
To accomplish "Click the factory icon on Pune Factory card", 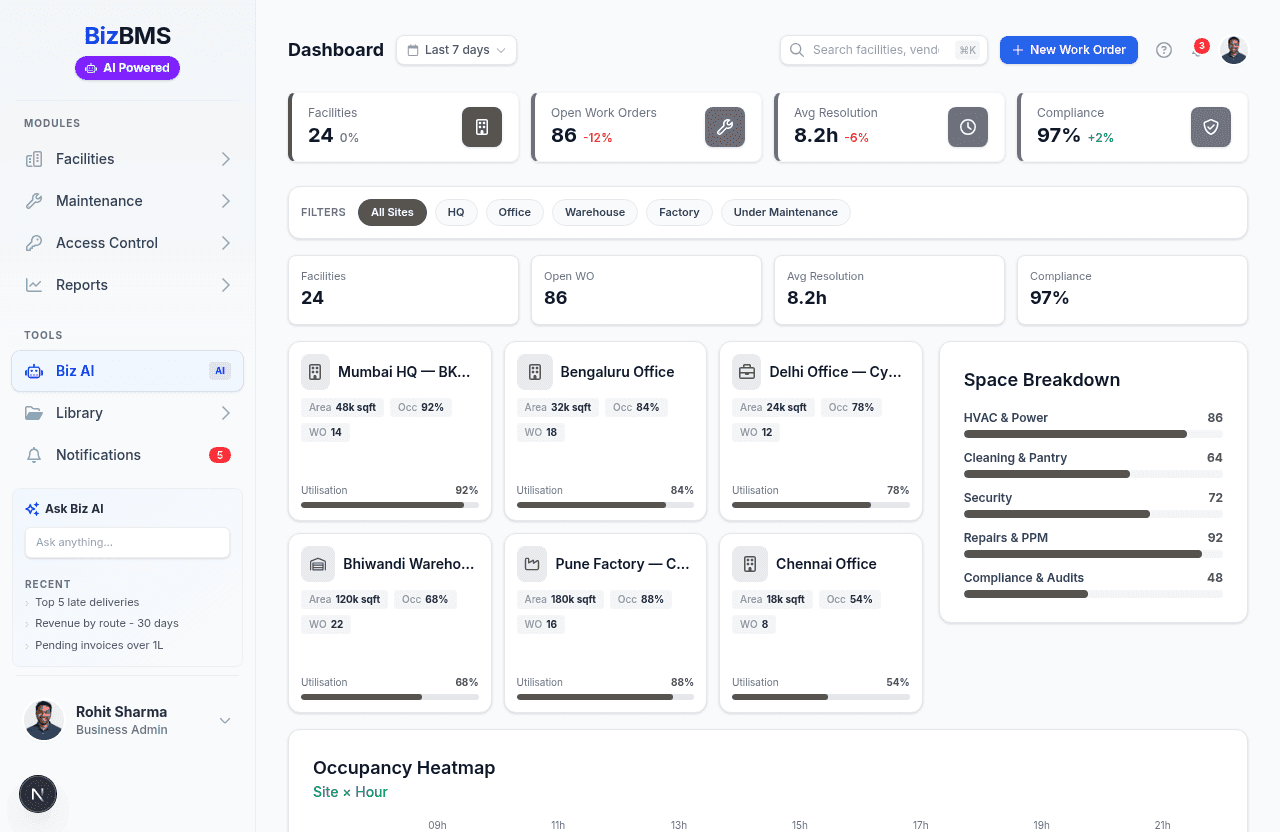I will click(532, 564).
